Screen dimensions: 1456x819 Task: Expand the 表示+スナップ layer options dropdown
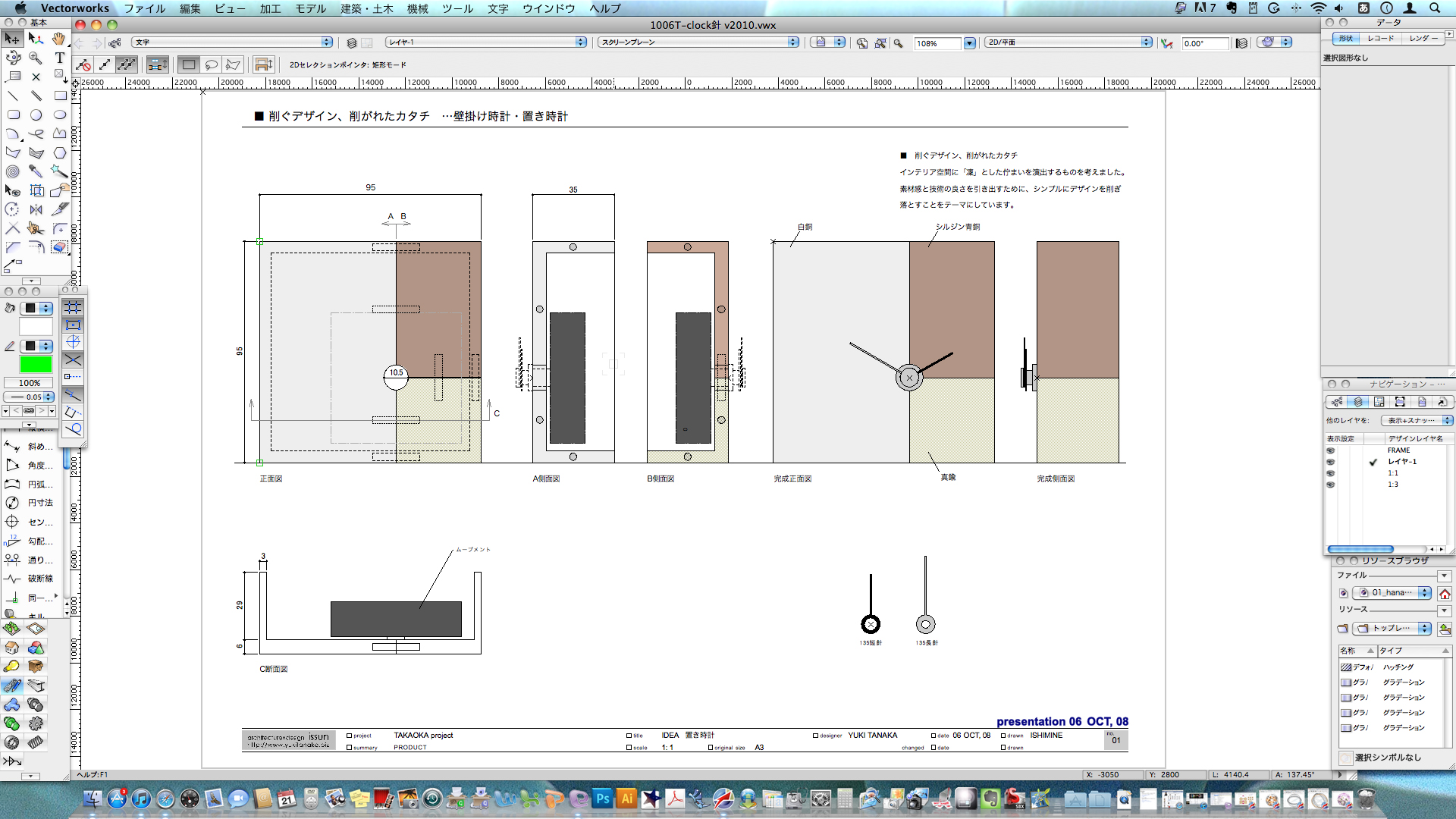tap(1416, 420)
